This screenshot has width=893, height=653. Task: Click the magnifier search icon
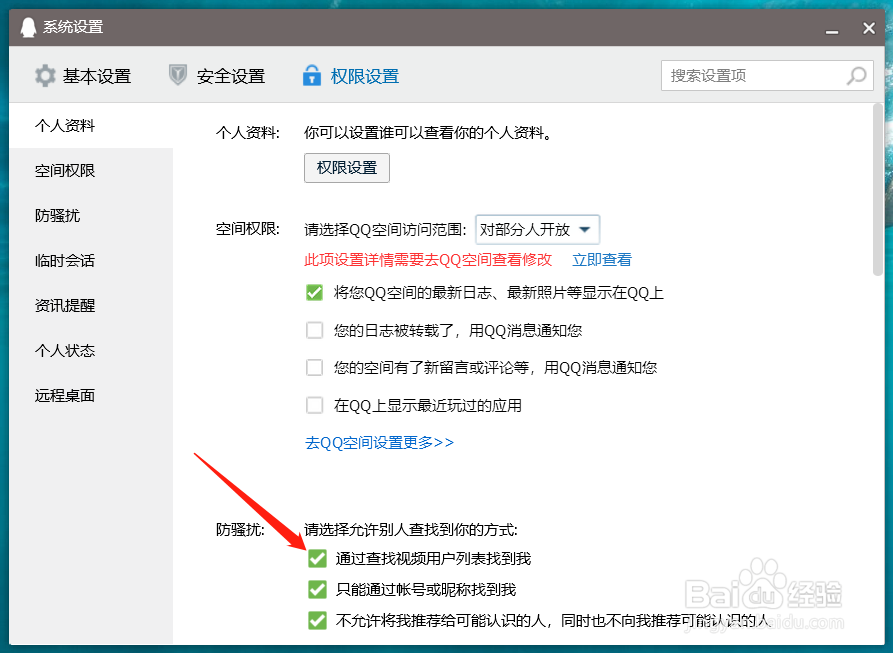pyautogui.click(x=856, y=76)
